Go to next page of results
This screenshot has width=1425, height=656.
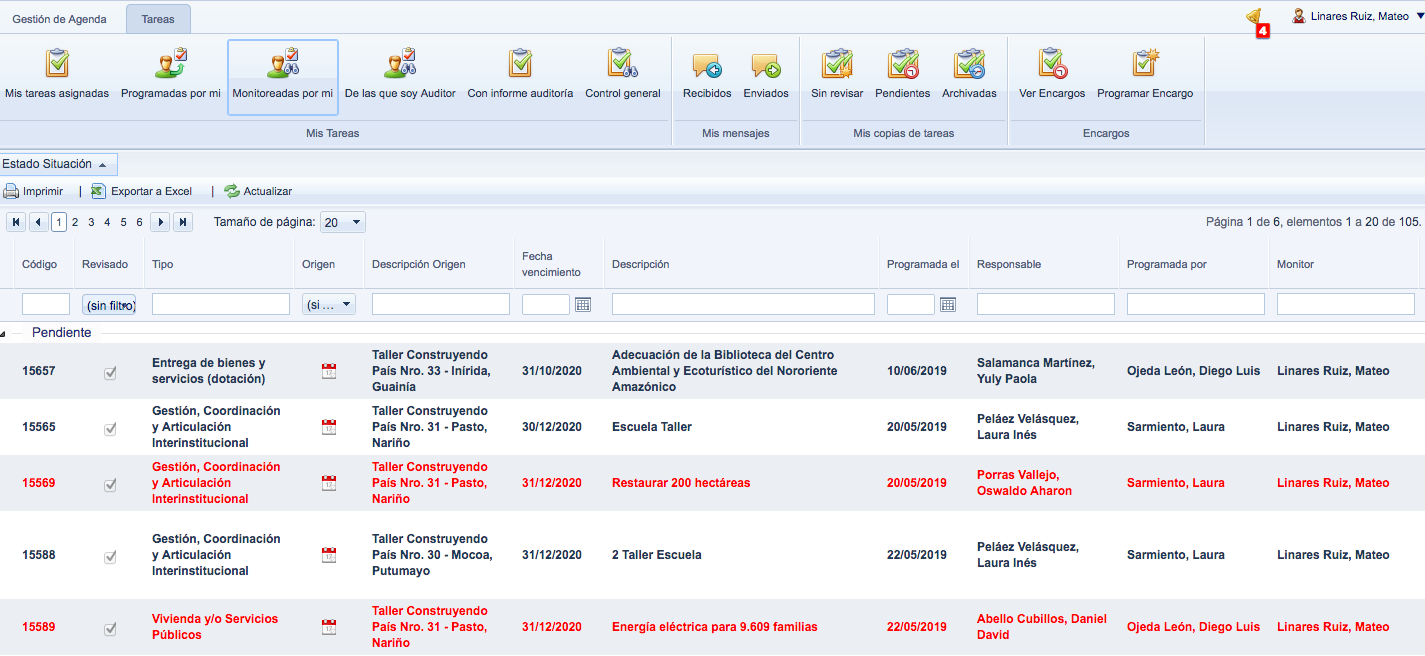[x=161, y=222]
